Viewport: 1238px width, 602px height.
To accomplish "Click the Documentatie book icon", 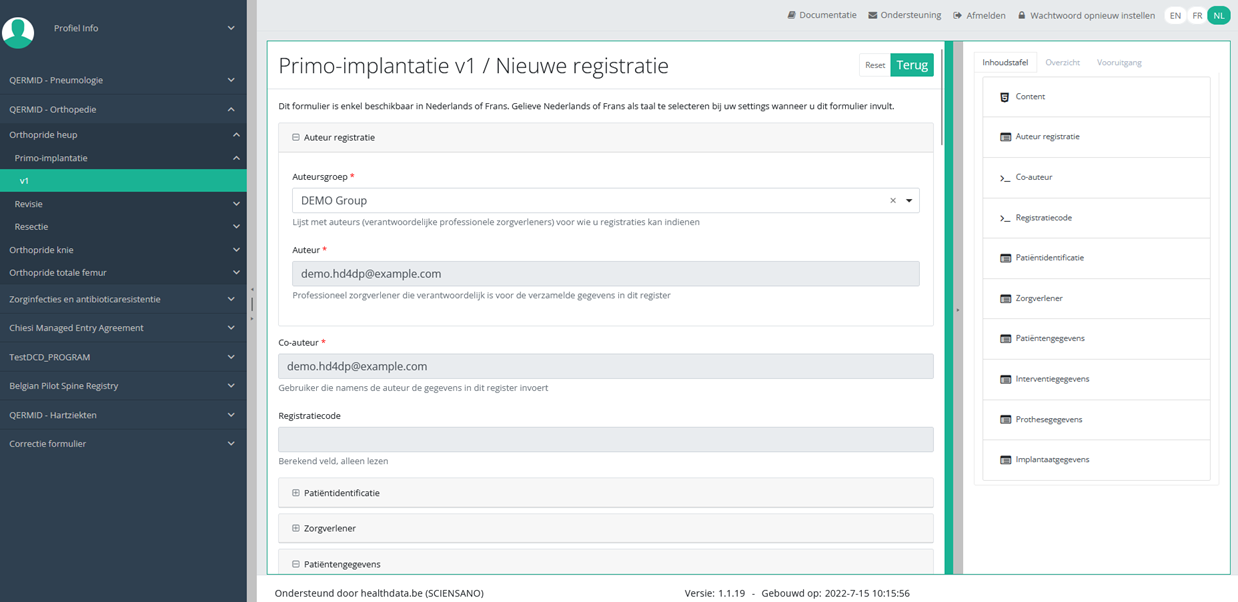I will point(792,16).
